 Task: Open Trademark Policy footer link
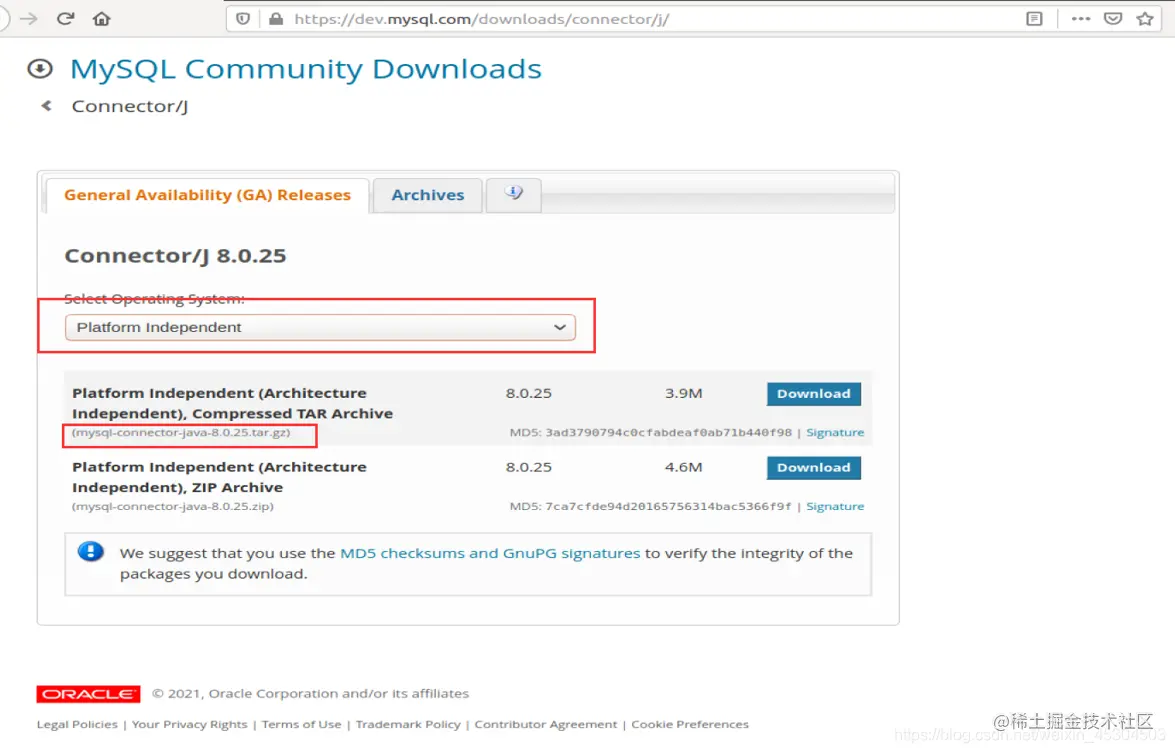click(x=408, y=725)
